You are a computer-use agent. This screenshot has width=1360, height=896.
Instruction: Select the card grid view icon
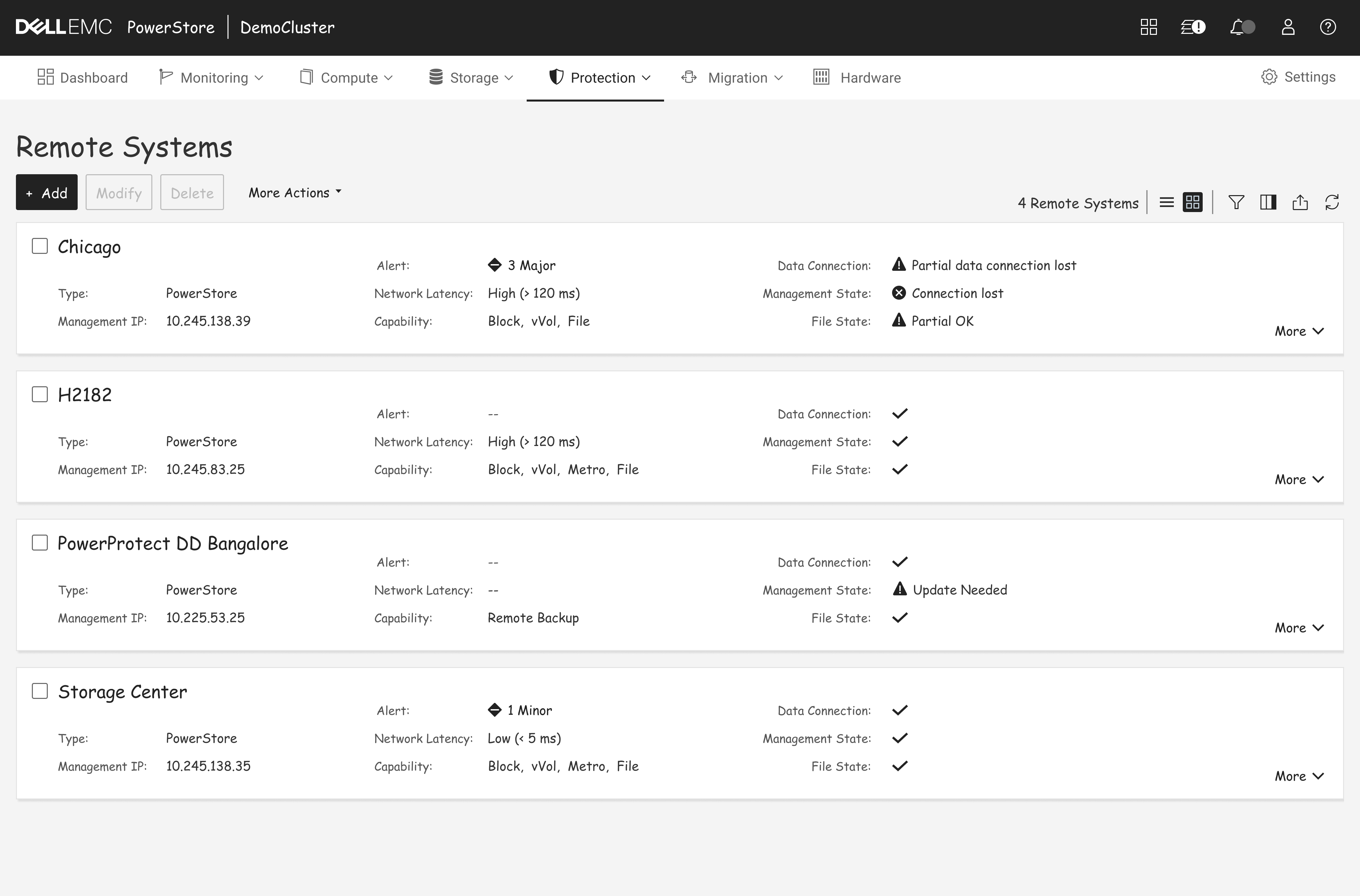coord(1192,202)
